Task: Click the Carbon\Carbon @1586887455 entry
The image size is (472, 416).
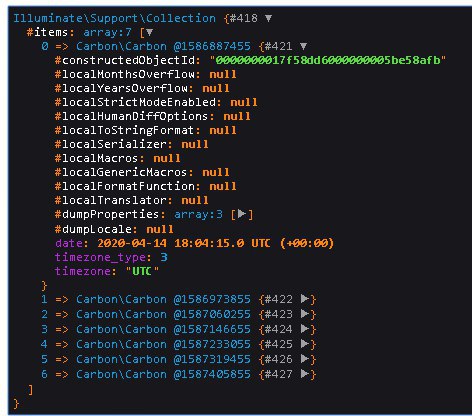Action: [163, 46]
